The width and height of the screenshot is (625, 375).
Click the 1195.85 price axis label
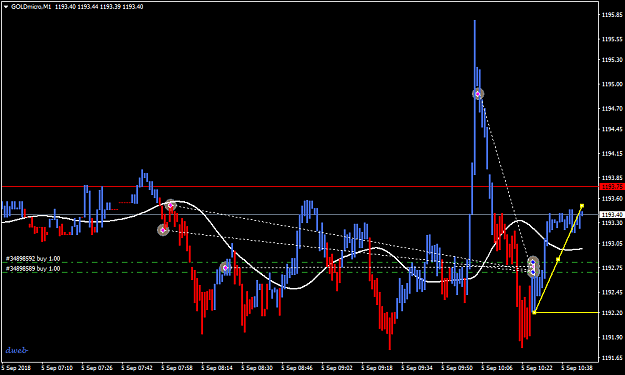click(612, 15)
